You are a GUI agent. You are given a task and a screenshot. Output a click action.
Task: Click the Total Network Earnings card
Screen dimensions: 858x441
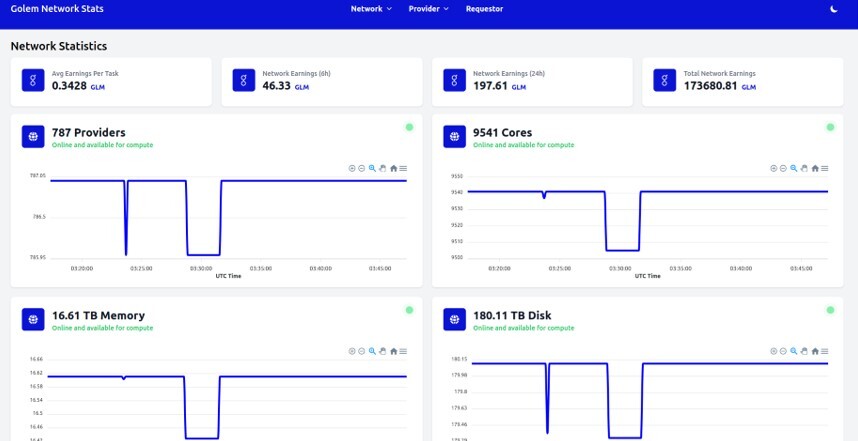tap(743, 82)
